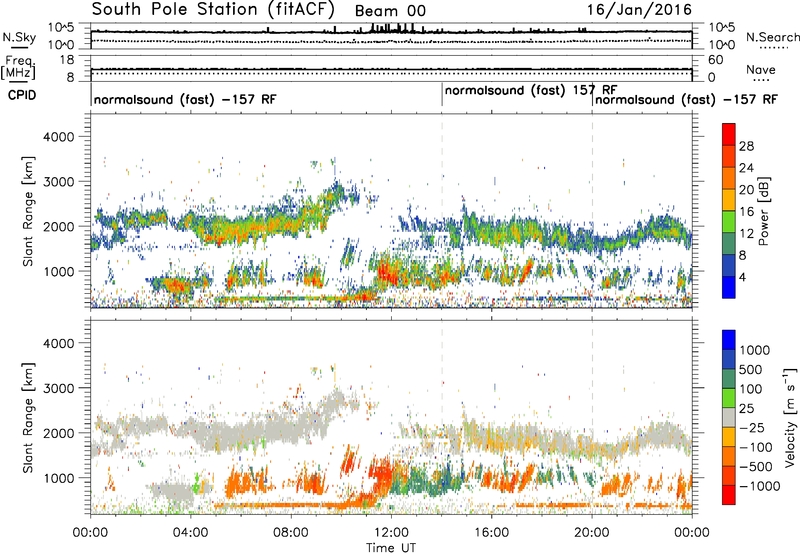Click the '2000' tick on the power panel
Image resolution: width=800 pixels, height=554 pixels.
click(x=59, y=226)
